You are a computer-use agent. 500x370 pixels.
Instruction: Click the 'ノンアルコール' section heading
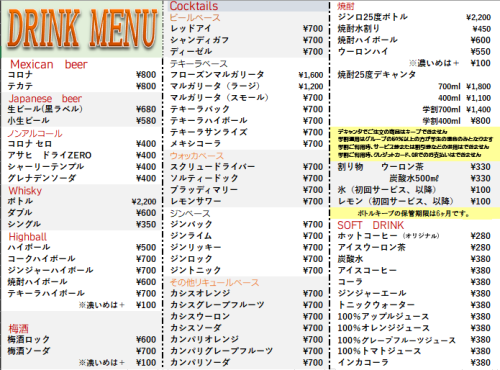pos(35,133)
